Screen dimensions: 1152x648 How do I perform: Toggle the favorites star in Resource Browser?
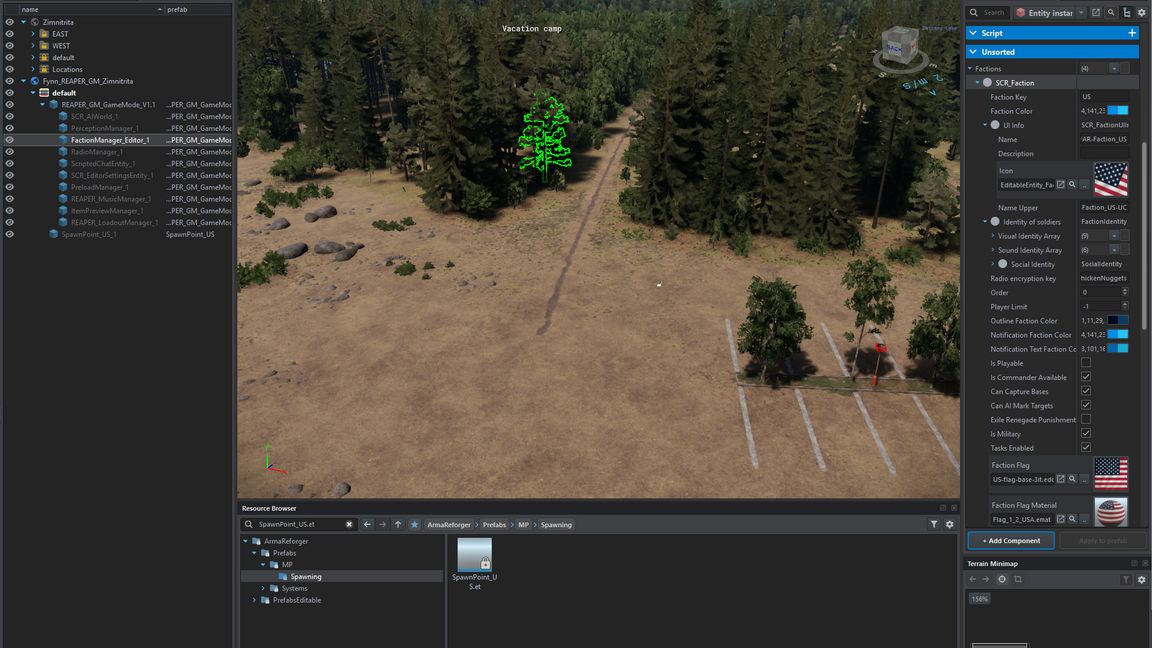coord(414,525)
